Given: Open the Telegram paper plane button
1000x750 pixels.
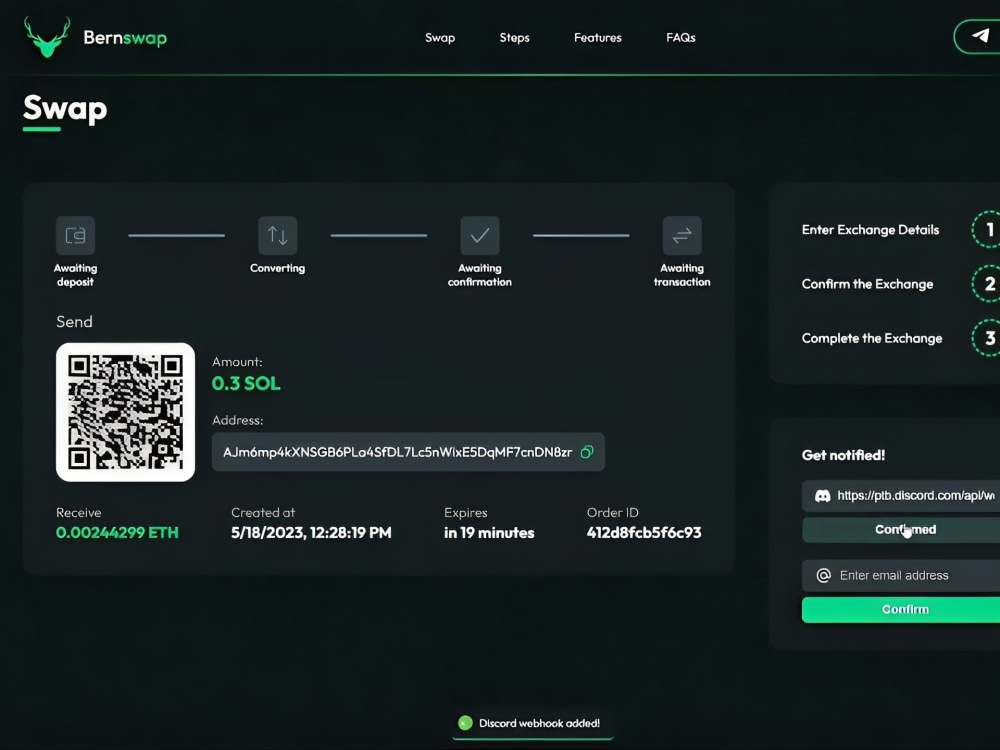Looking at the screenshot, I should (978, 36).
